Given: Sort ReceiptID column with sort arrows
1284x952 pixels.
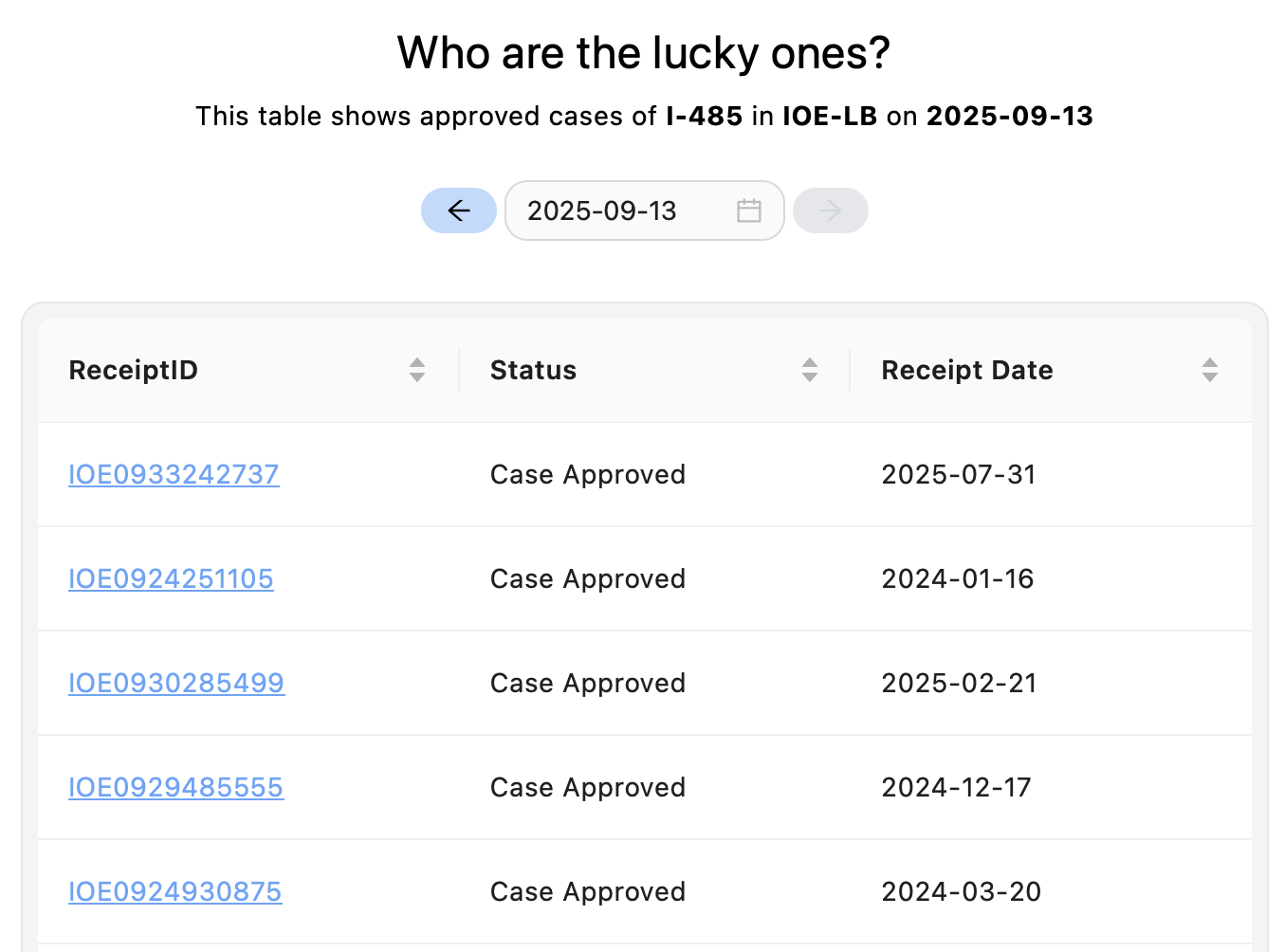Looking at the screenshot, I should 417,370.
